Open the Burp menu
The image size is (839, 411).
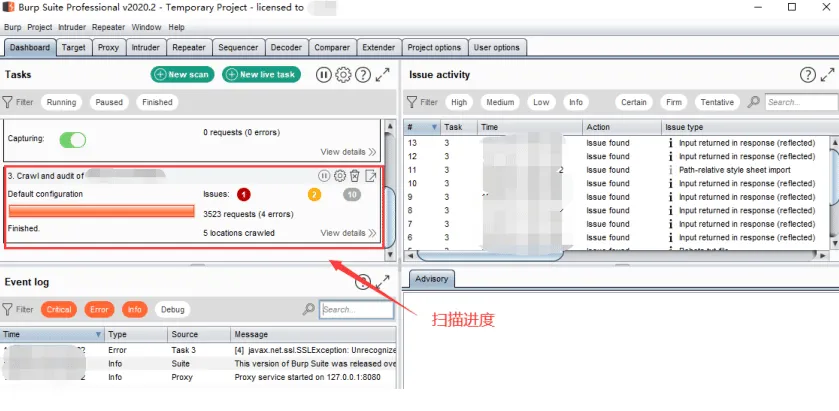coord(13,27)
